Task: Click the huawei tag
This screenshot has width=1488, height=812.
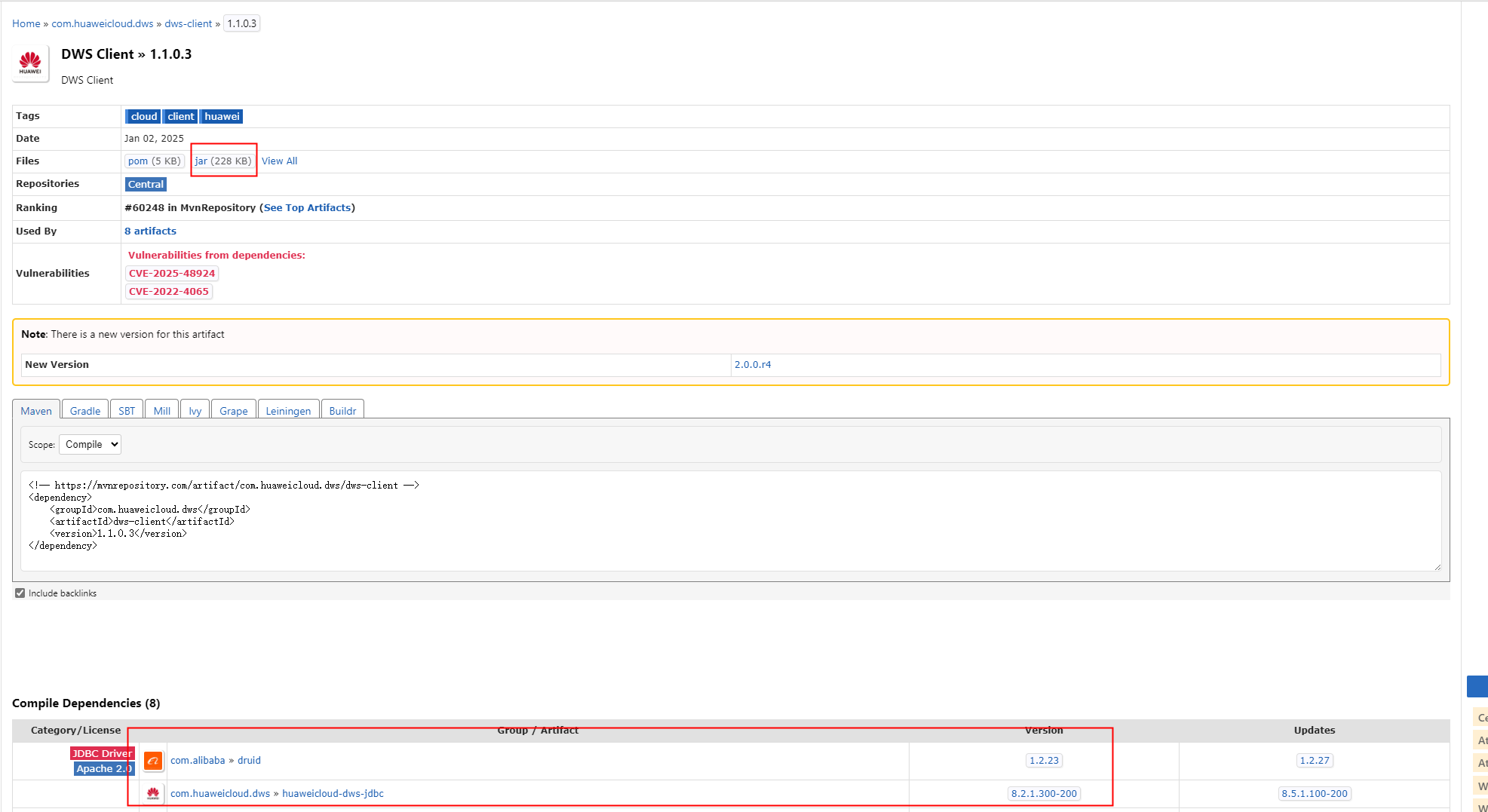Action: (x=222, y=116)
